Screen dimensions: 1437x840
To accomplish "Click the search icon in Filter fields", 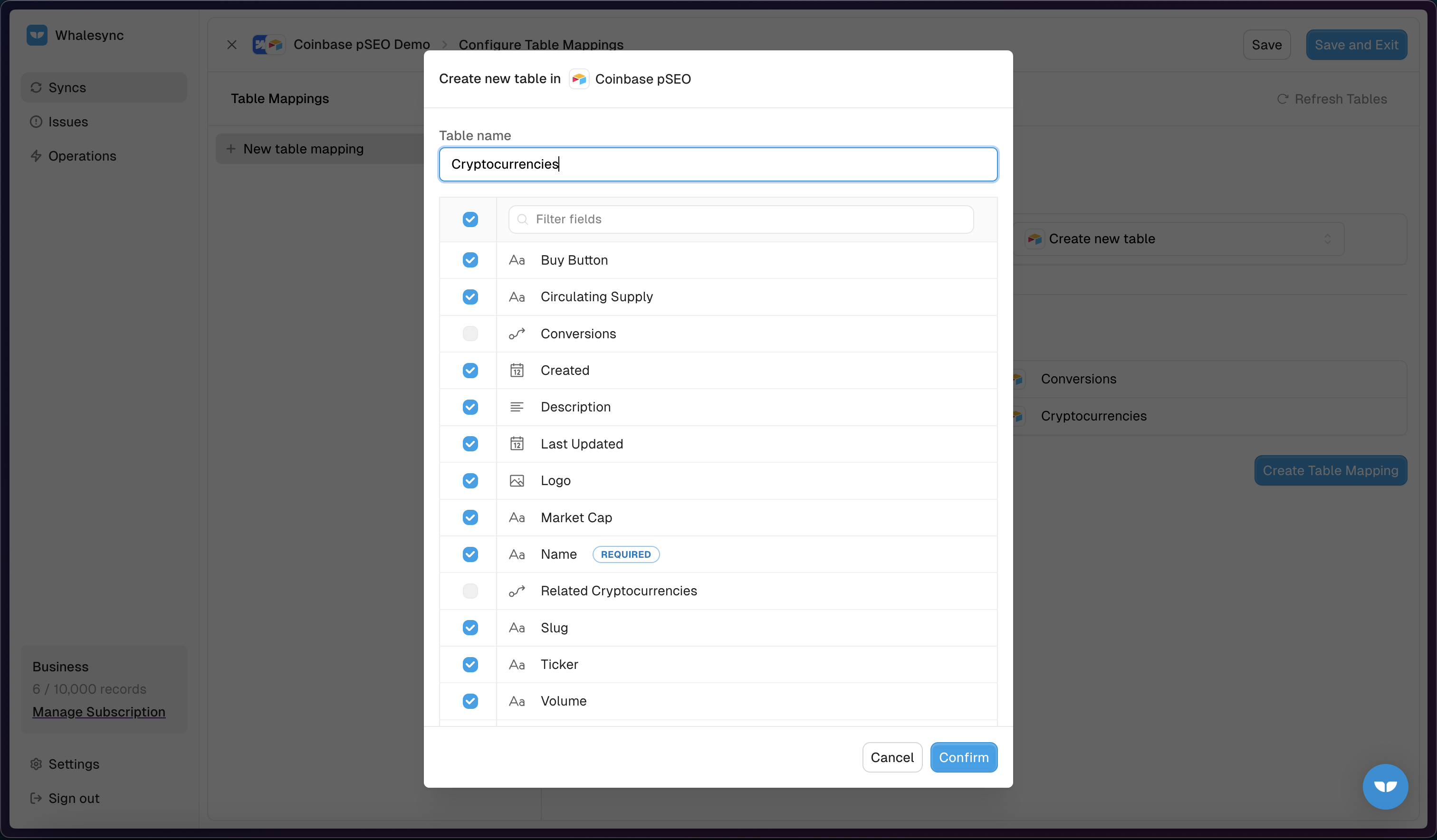I will coord(522,220).
